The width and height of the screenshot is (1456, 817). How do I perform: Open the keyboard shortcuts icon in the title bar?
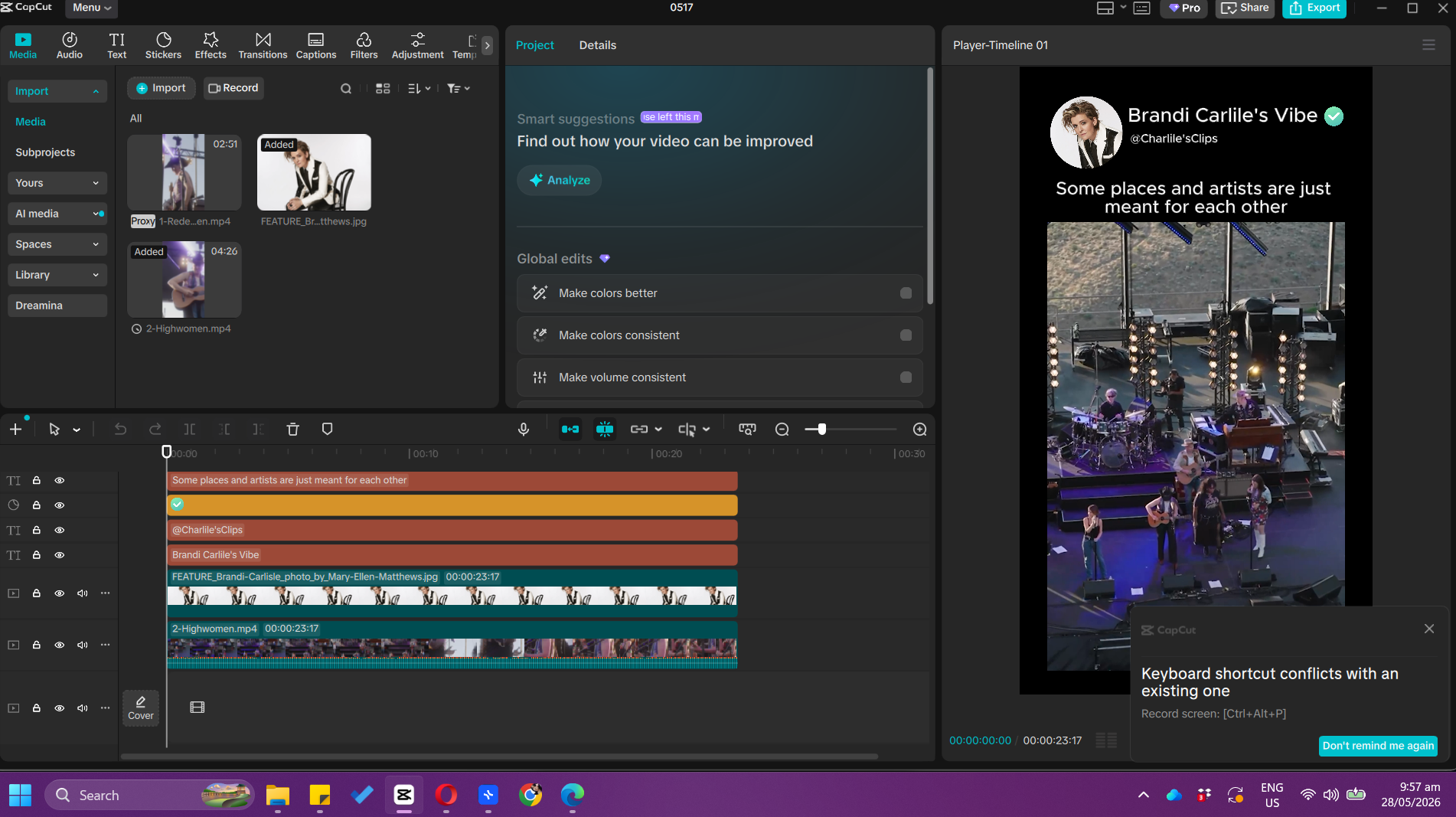(x=1141, y=8)
